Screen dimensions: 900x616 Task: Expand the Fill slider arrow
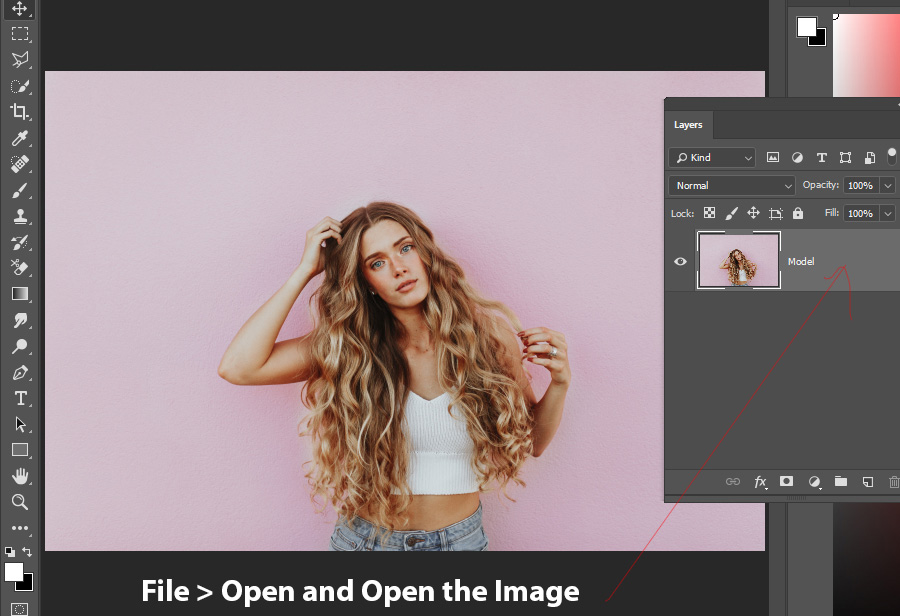(887, 214)
